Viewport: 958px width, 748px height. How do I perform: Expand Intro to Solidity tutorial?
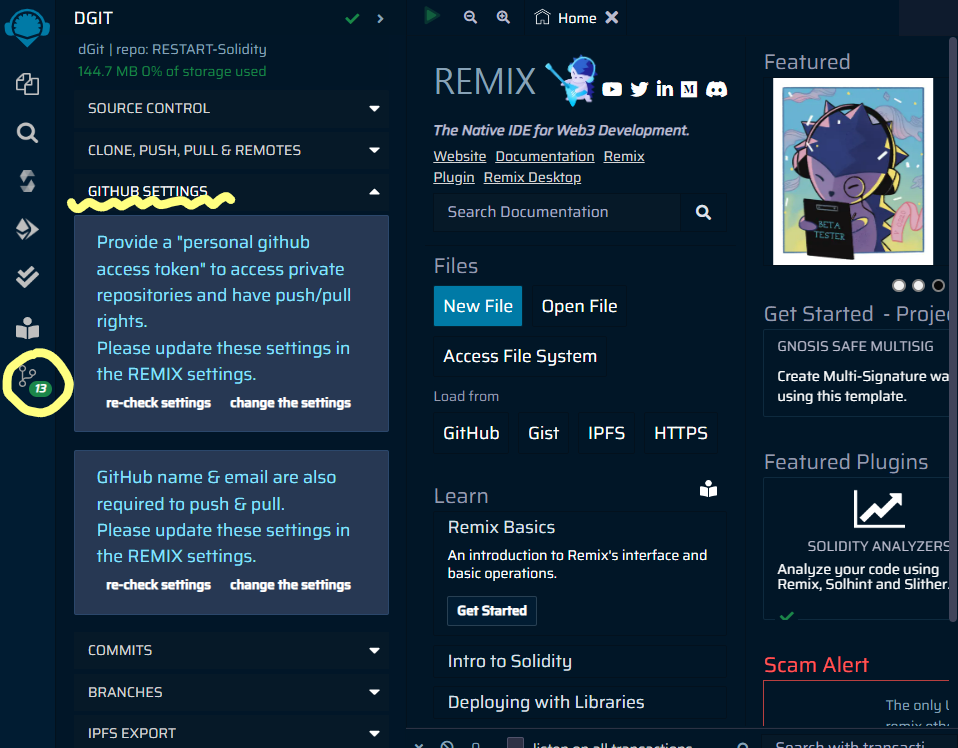pos(580,661)
